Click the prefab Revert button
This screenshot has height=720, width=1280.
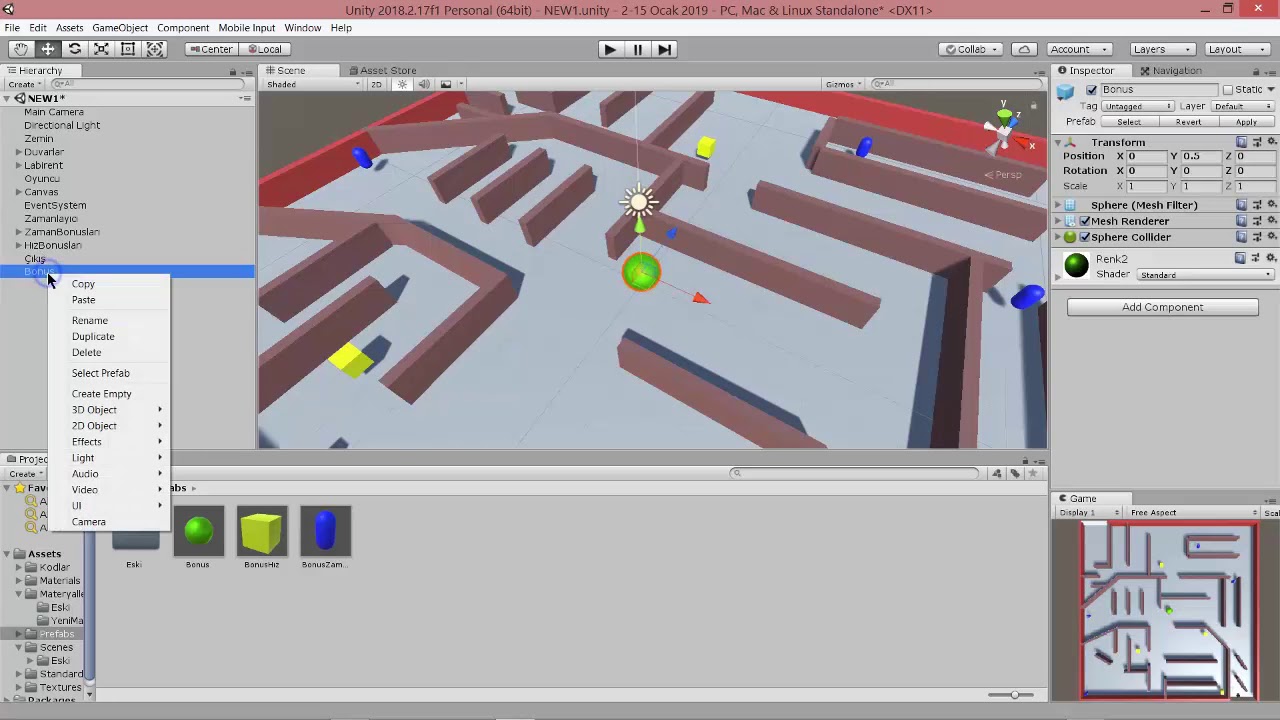1188,122
